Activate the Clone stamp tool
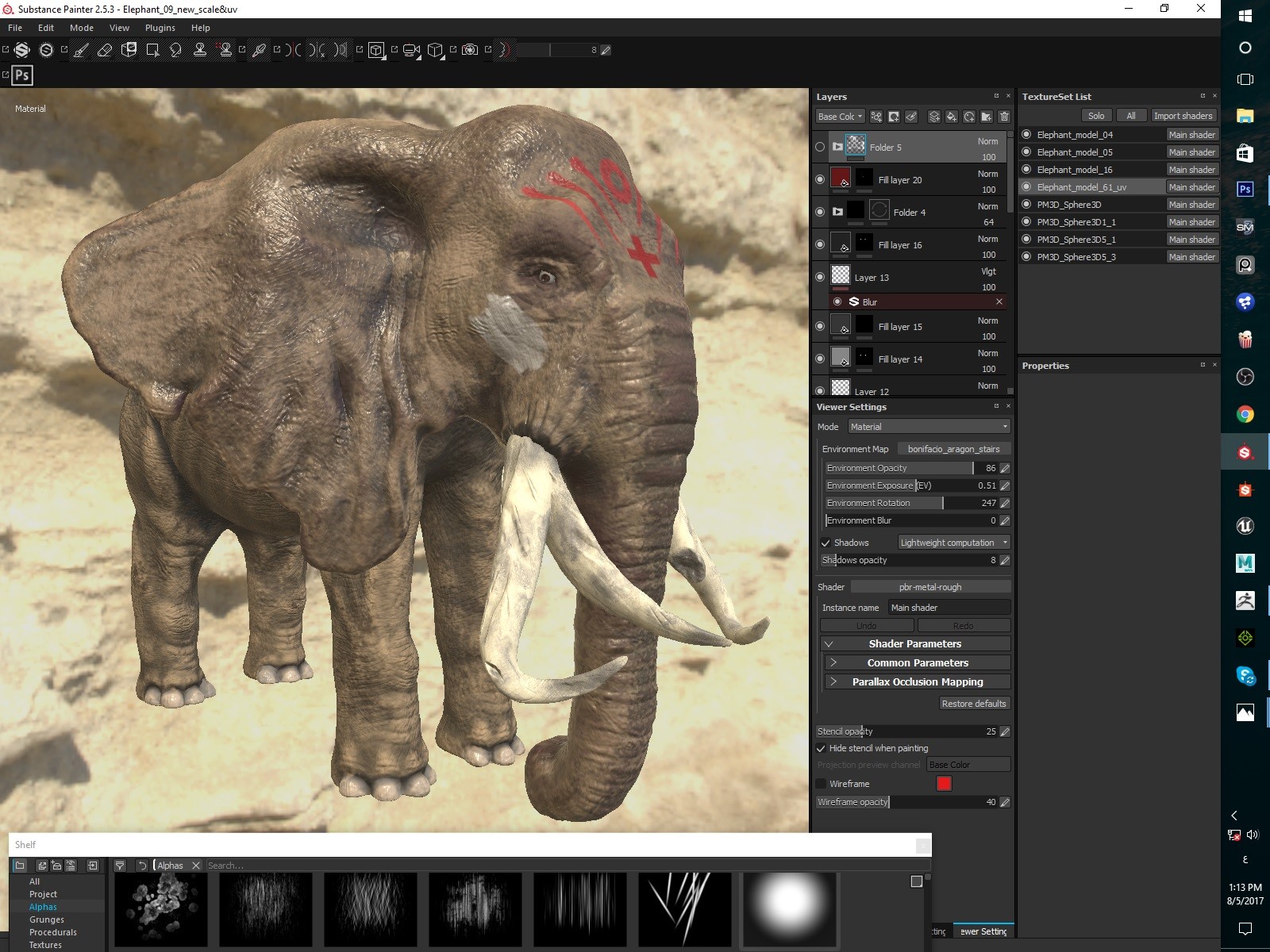The width and height of the screenshot is (1270, 952). (x=201, y=49)
